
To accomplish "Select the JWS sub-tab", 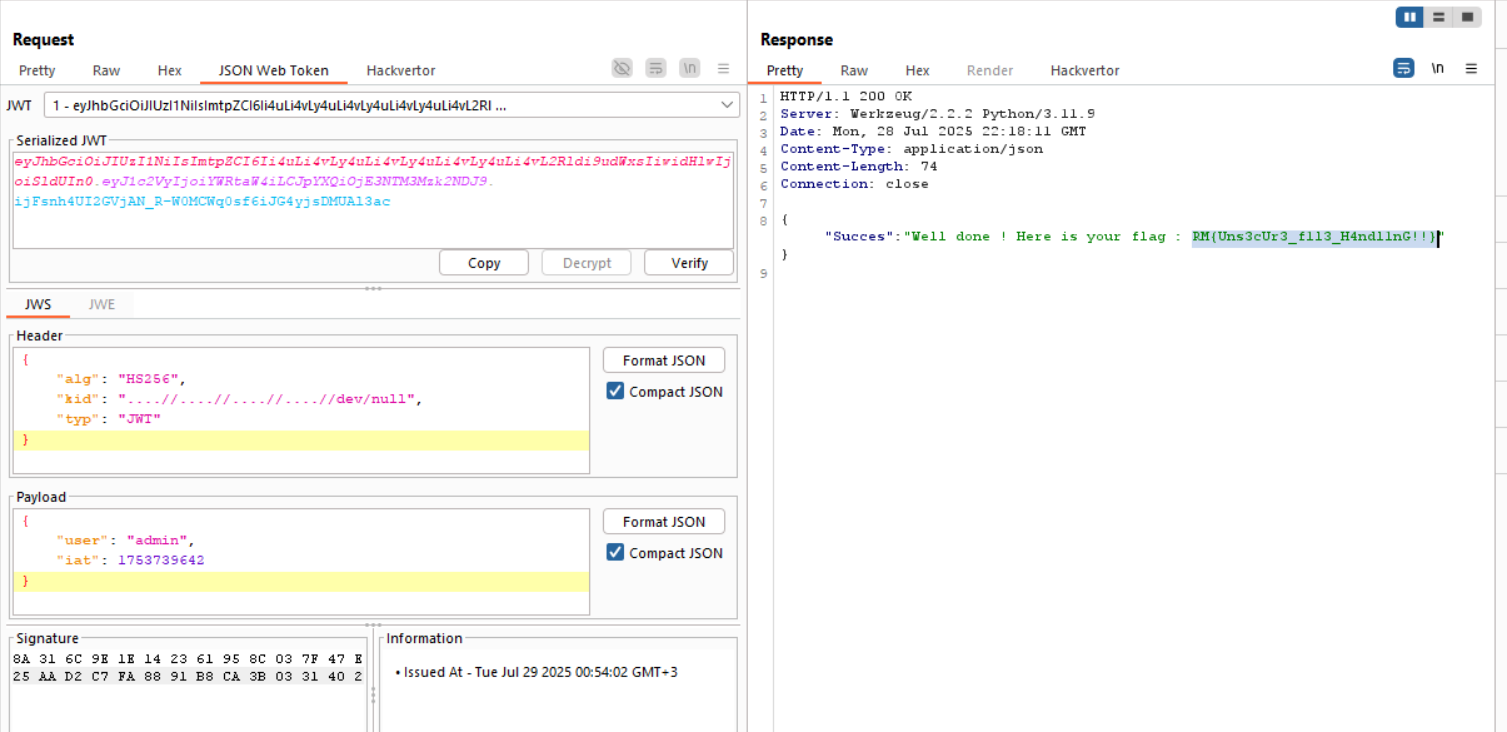I will pos(38,304).
